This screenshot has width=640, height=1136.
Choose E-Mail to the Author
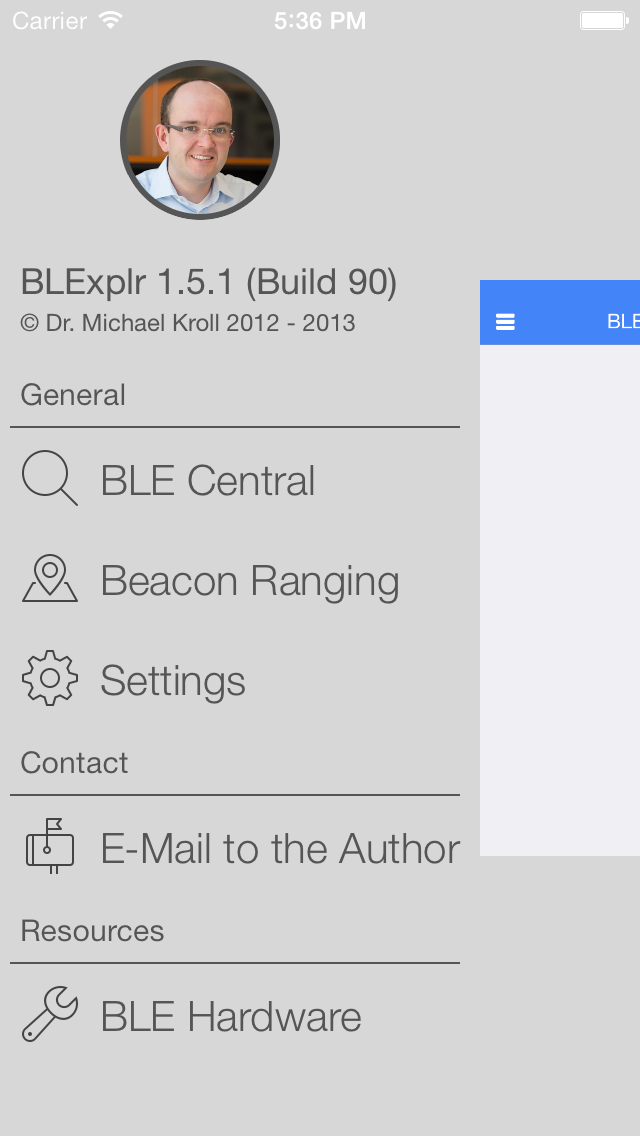pos(235,848)
